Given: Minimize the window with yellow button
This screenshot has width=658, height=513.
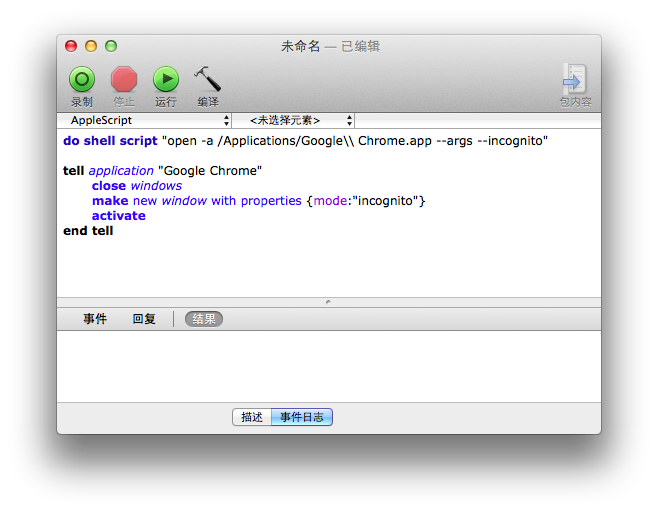Looking at the screenshot, I should point(91,46).
